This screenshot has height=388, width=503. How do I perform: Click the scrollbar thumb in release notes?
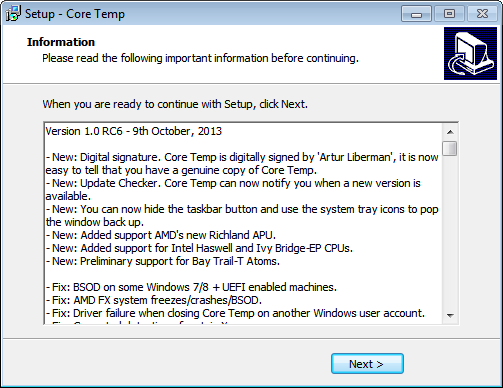pos(450,148)
